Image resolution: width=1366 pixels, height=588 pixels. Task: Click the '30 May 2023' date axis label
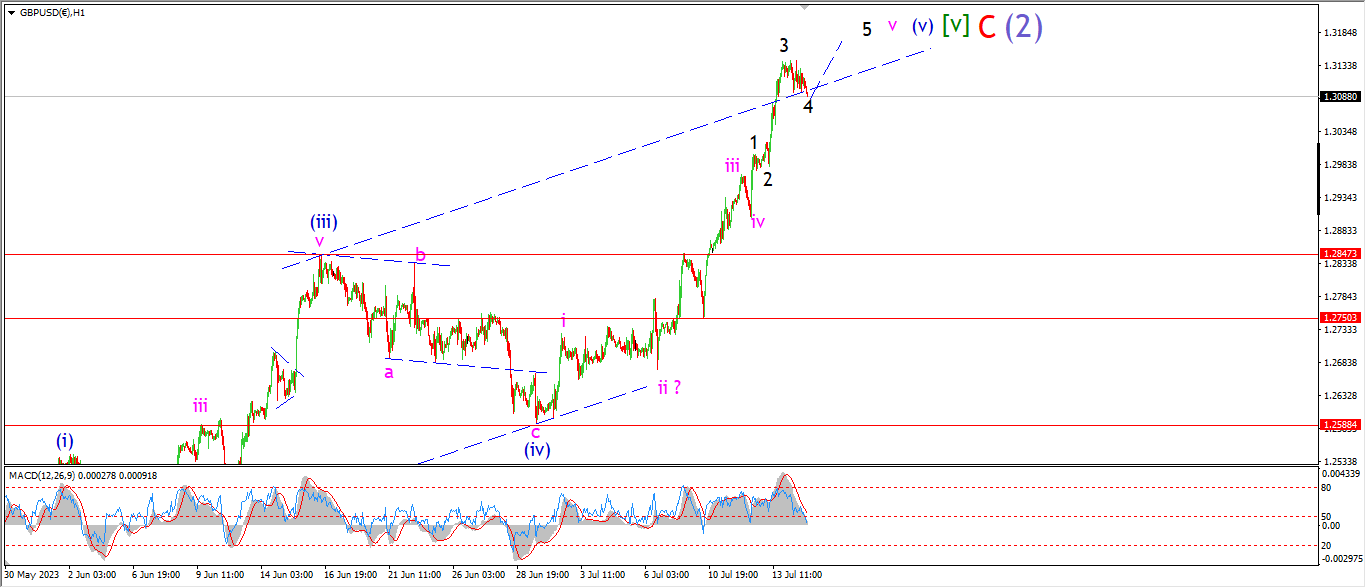[28, 575]
